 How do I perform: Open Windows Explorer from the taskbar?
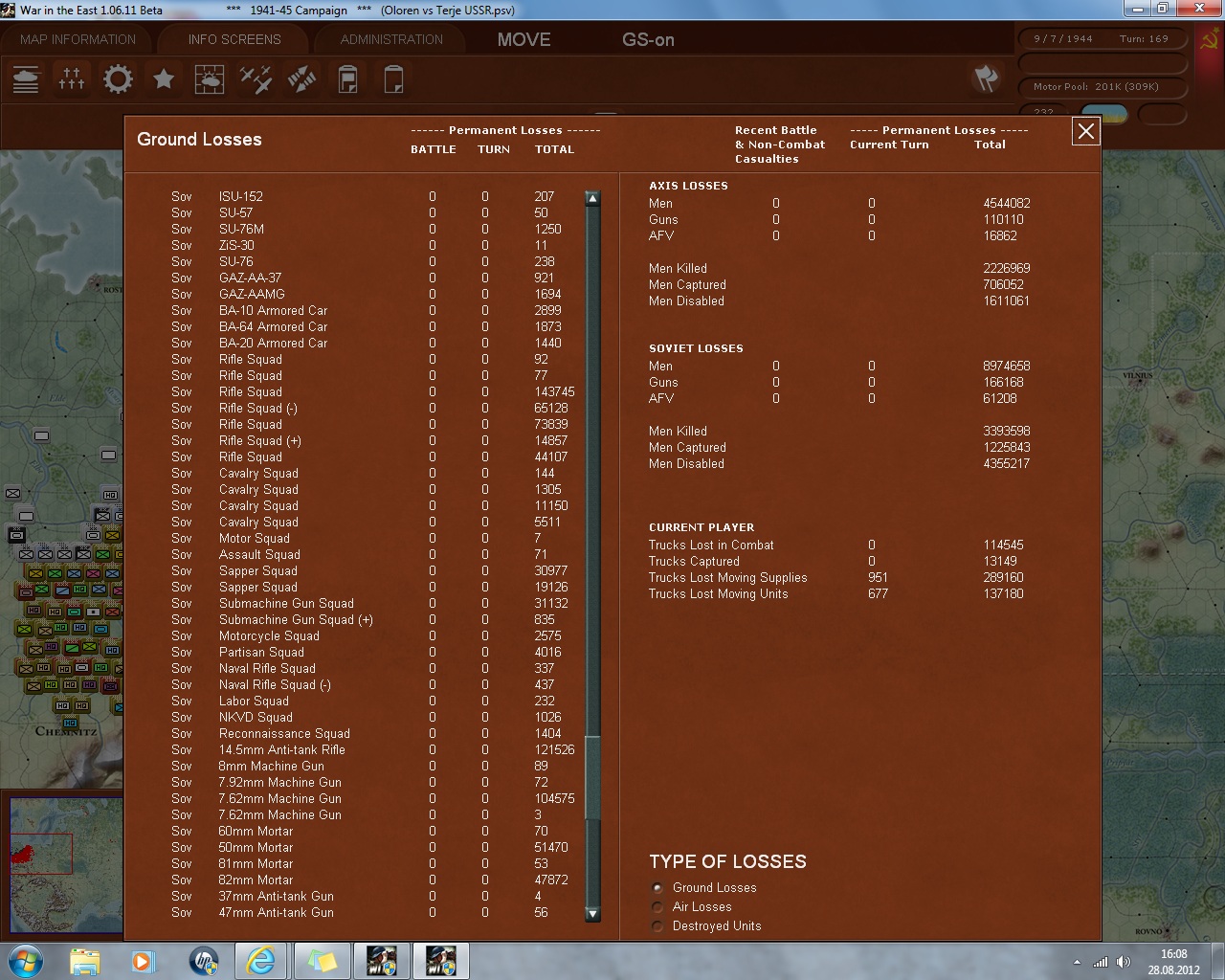(x=85, y=960)
